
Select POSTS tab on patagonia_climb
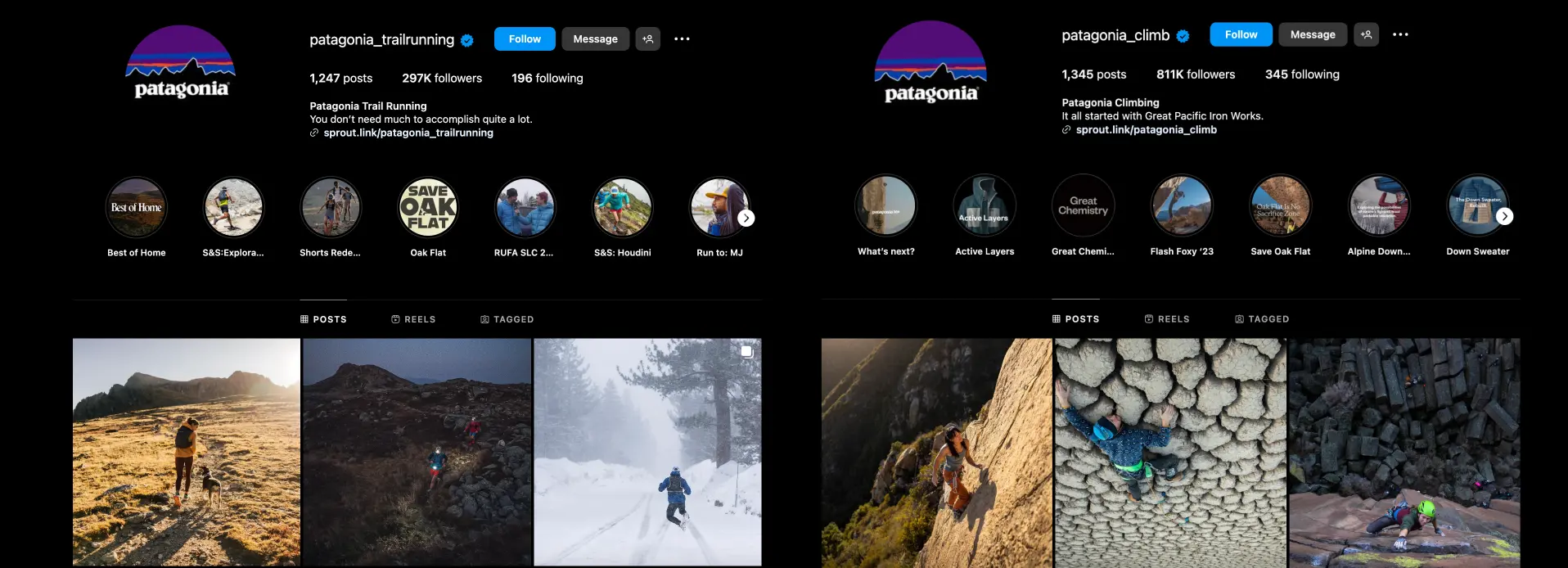1076,318
